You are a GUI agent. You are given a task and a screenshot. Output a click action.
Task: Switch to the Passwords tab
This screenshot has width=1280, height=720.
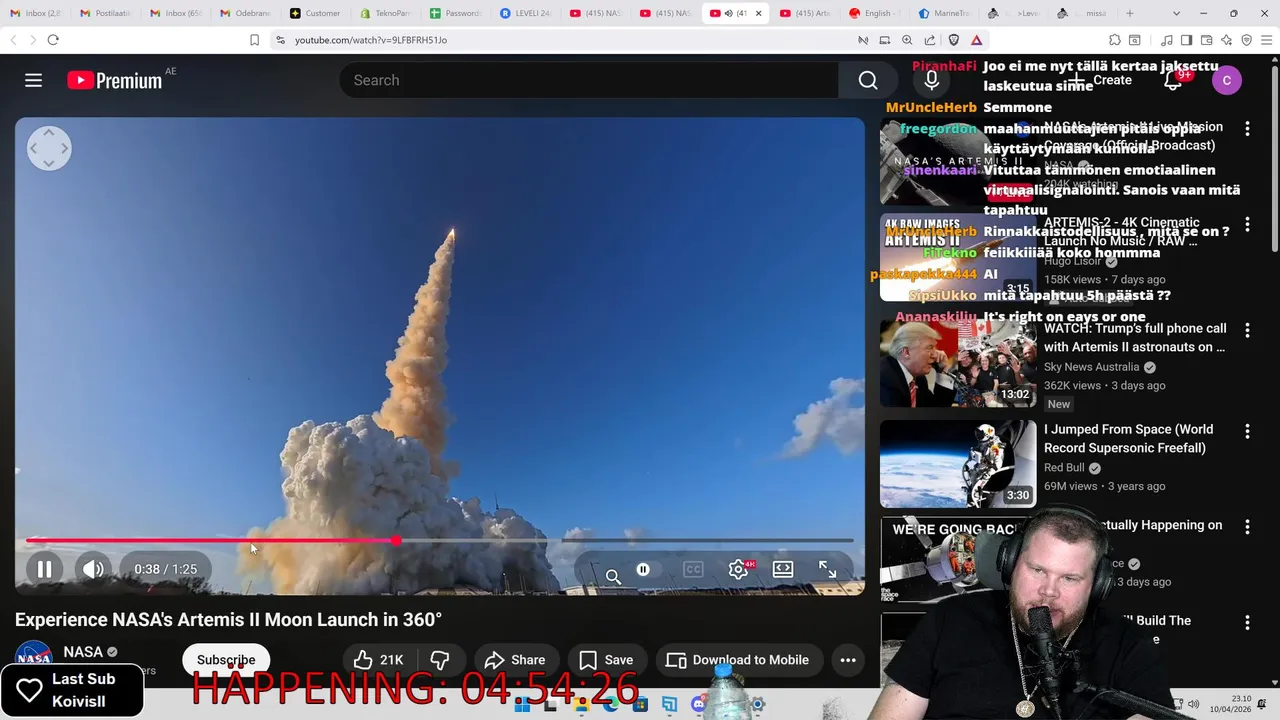coord(455,13)
